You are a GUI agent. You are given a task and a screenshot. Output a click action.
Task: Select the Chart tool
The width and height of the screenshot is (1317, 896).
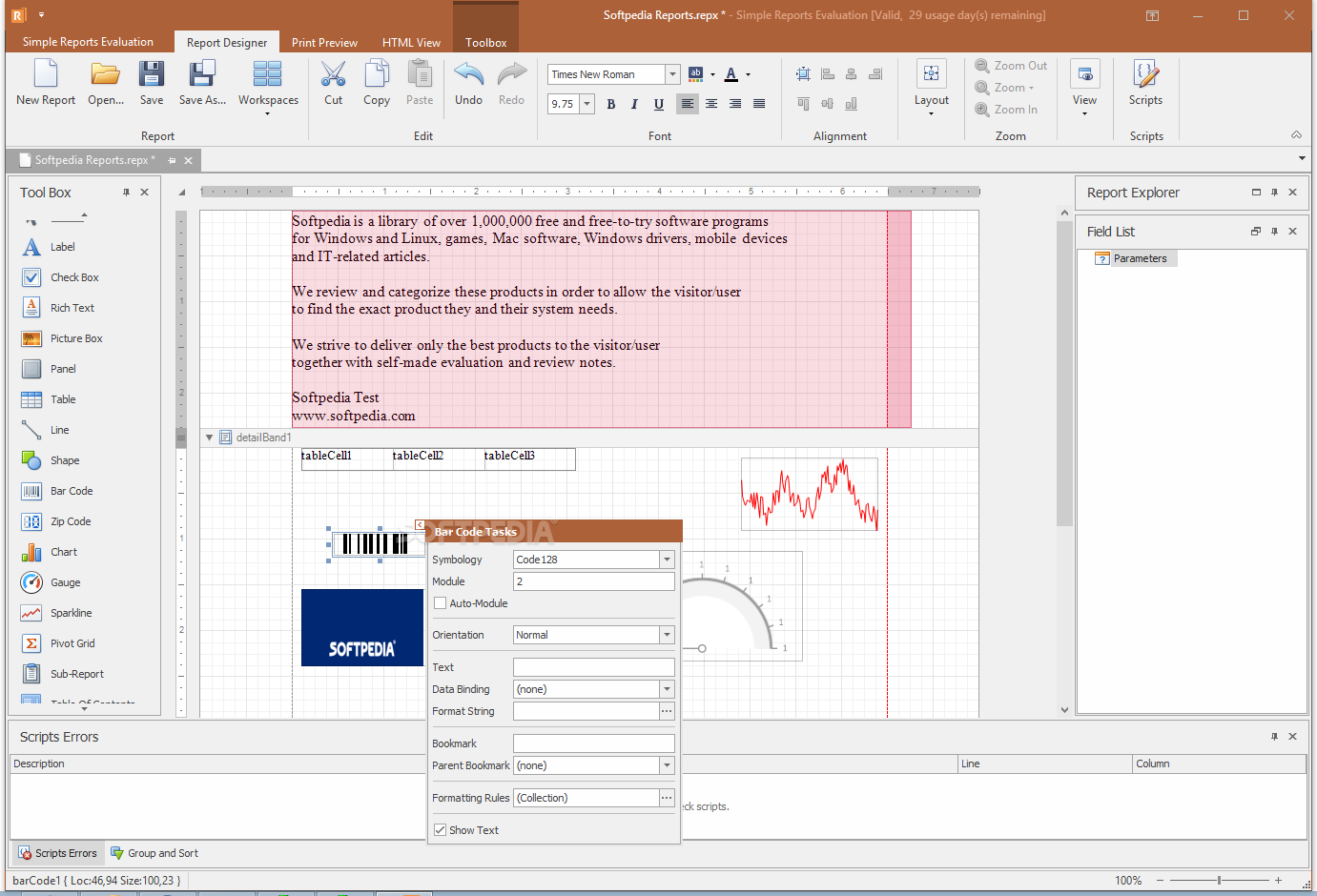(64, 552)
